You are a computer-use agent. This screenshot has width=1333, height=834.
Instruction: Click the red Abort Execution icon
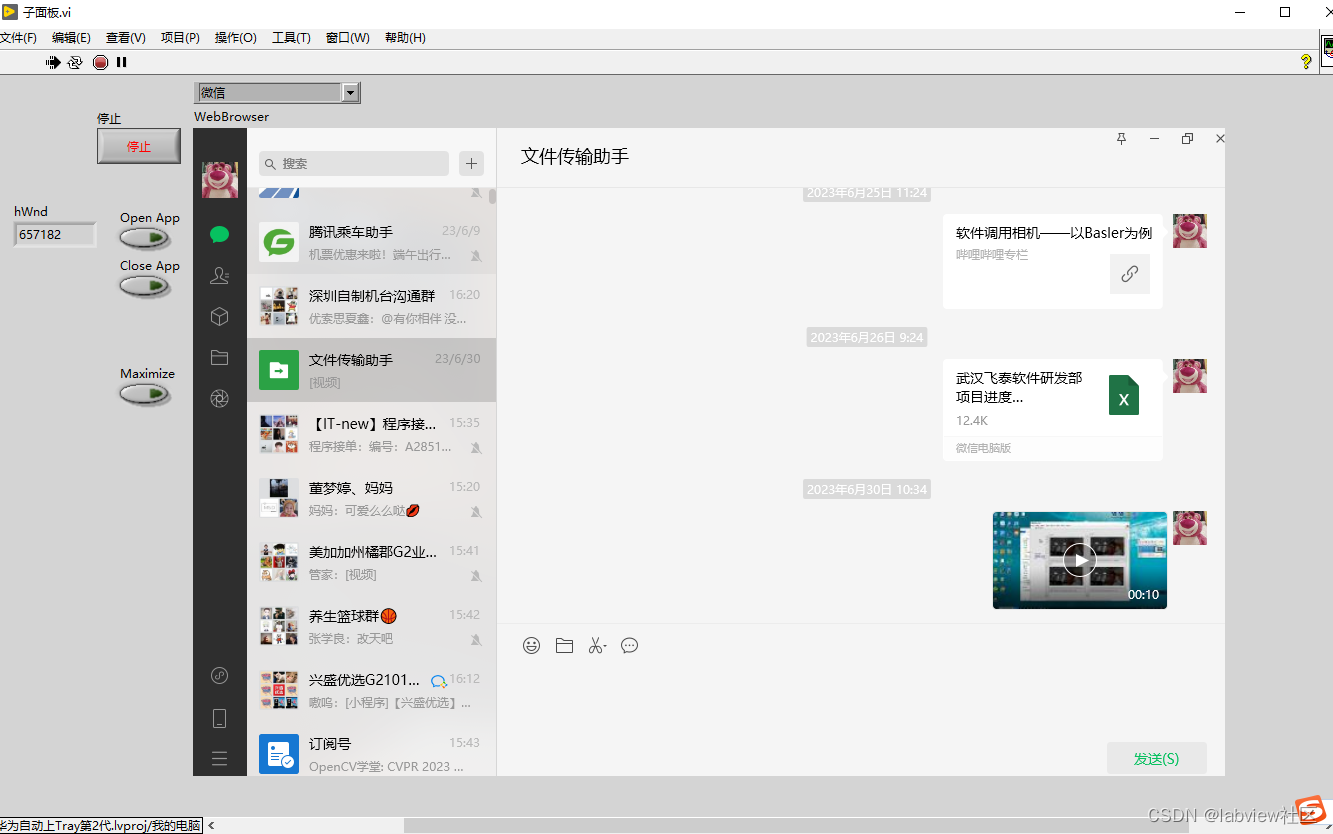click(x=100, y=62)
